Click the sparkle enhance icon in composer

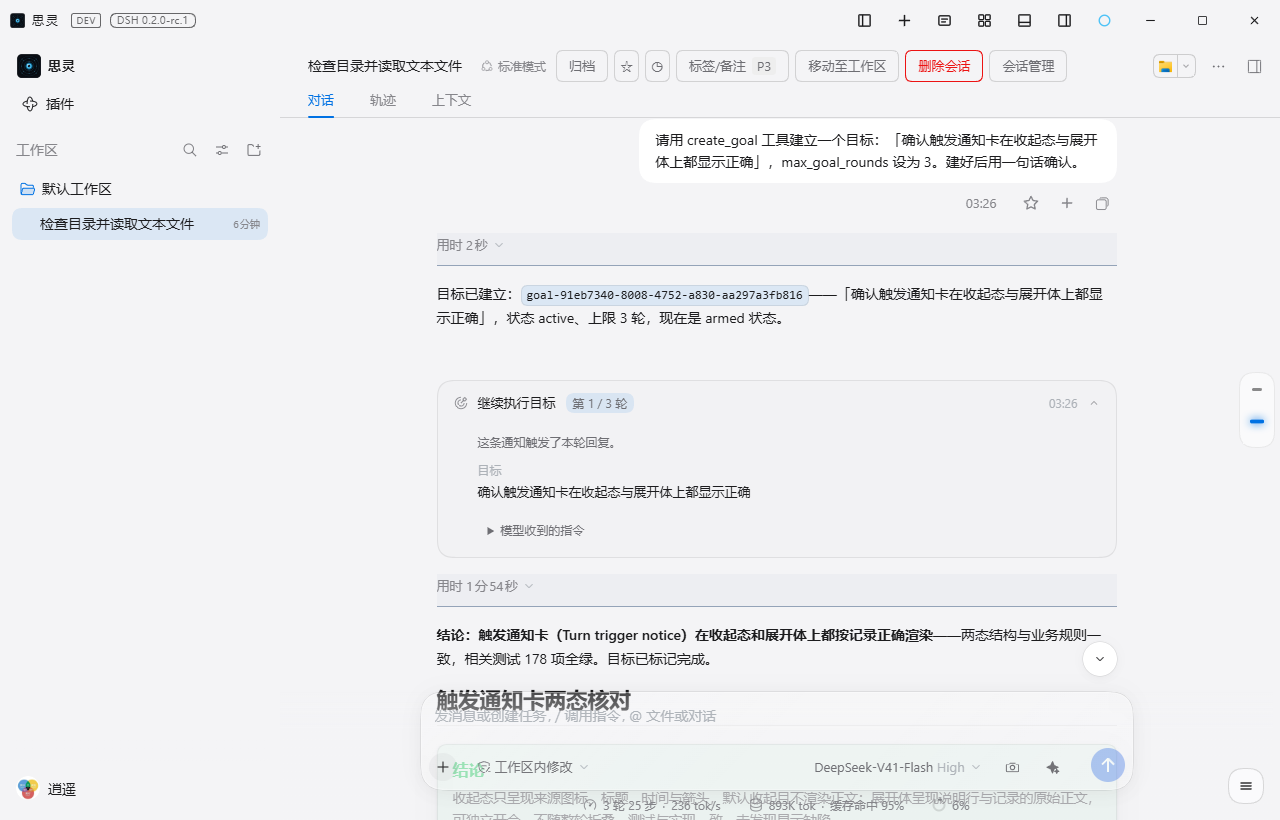(x=1052, y=767)
